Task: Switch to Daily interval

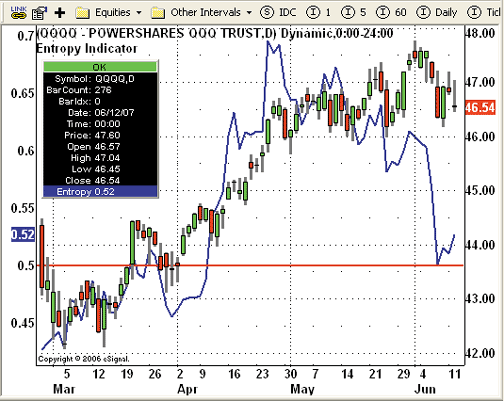Action: pos(437,13)
